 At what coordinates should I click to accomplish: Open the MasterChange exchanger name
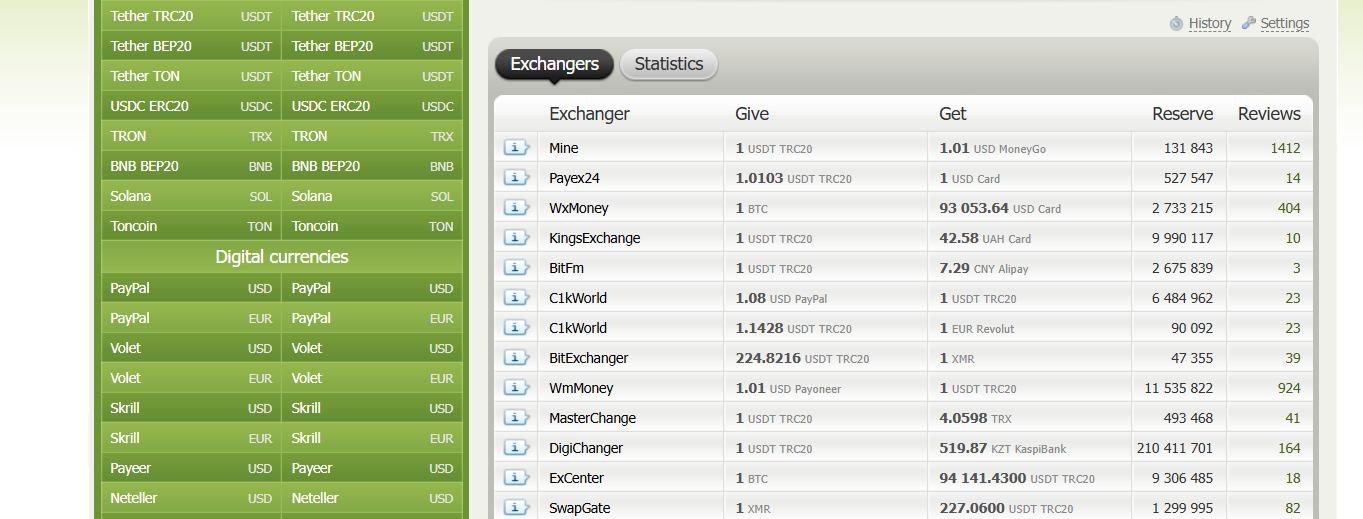pyautogui.click(x=592, y=418)
